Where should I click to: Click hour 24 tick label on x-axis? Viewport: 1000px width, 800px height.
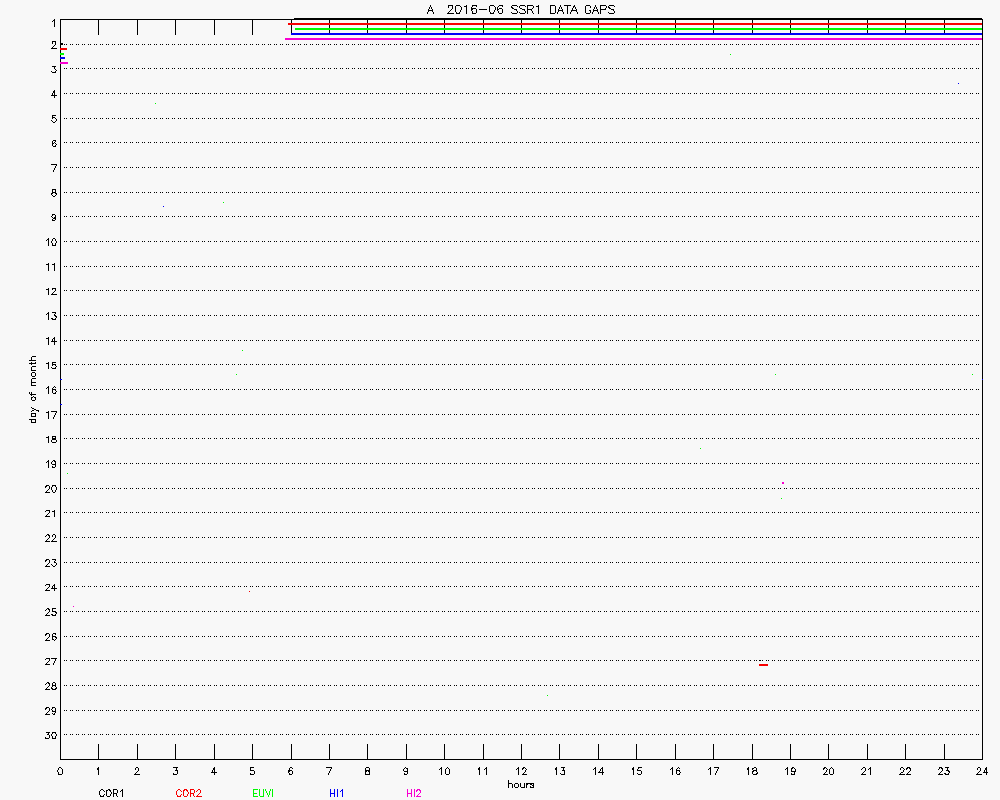pos(982,771)
